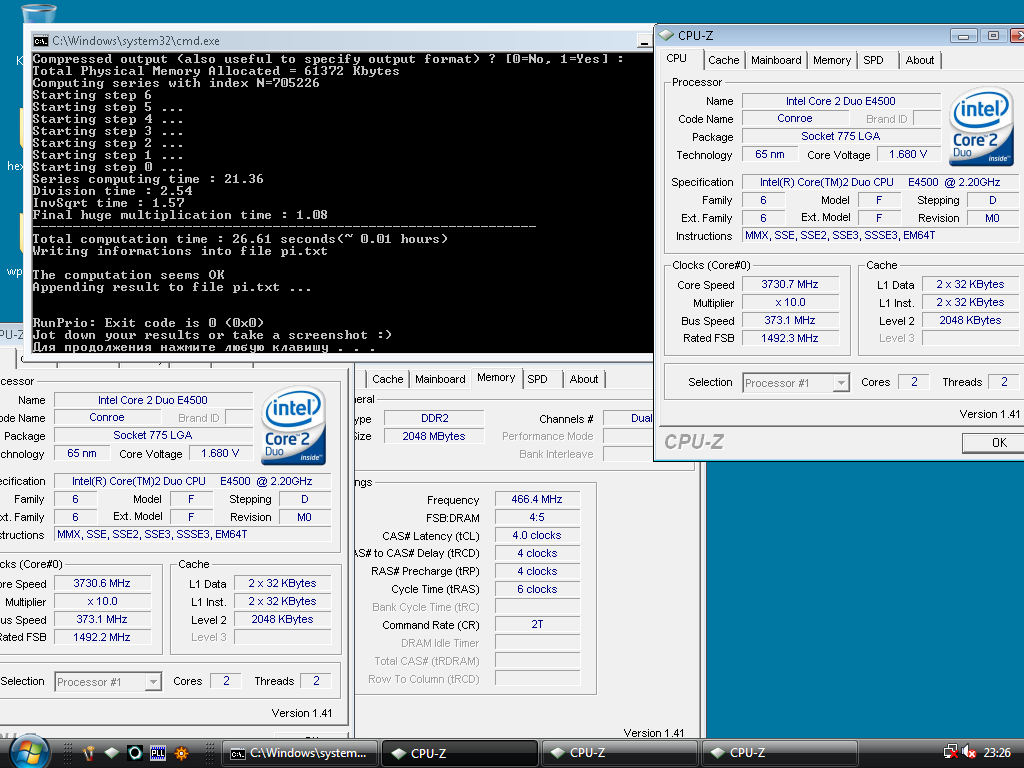Click the Code Name Conroe field, front CPU-Z
The width and height of the screenshot is (1024, 768).
pos(795,119)
